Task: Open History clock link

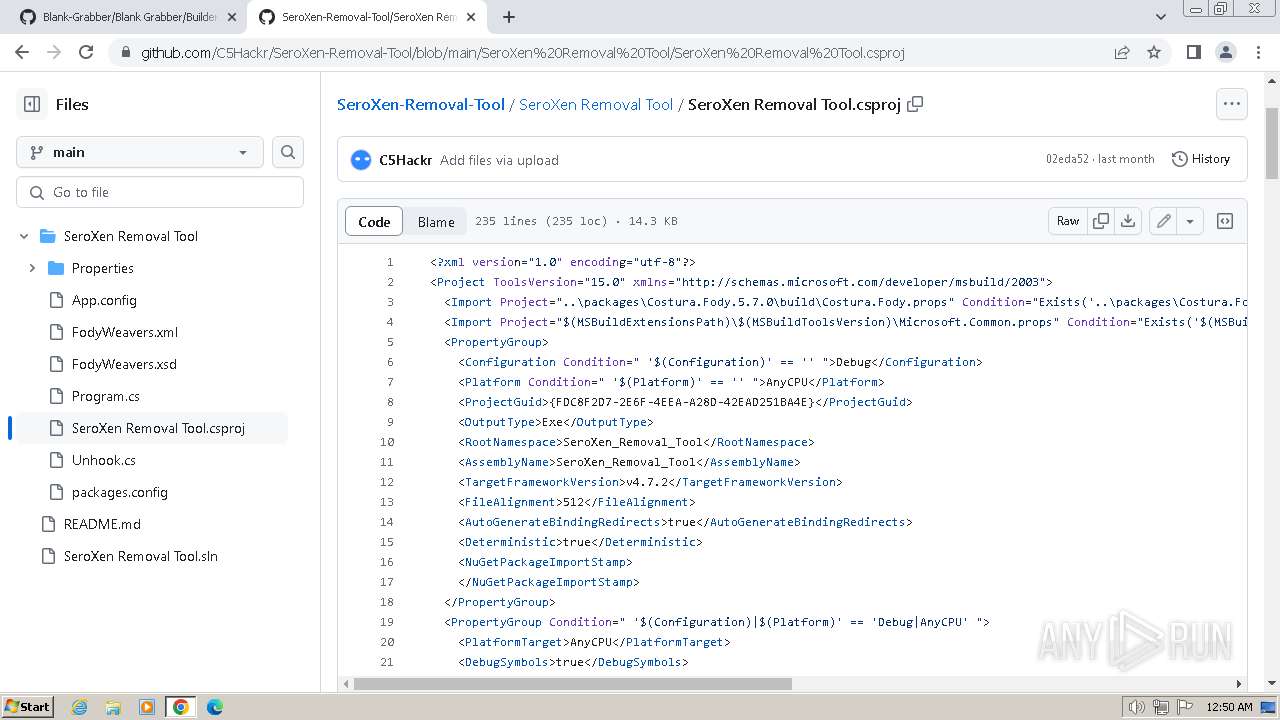Action: click(x=1201, y=159)
